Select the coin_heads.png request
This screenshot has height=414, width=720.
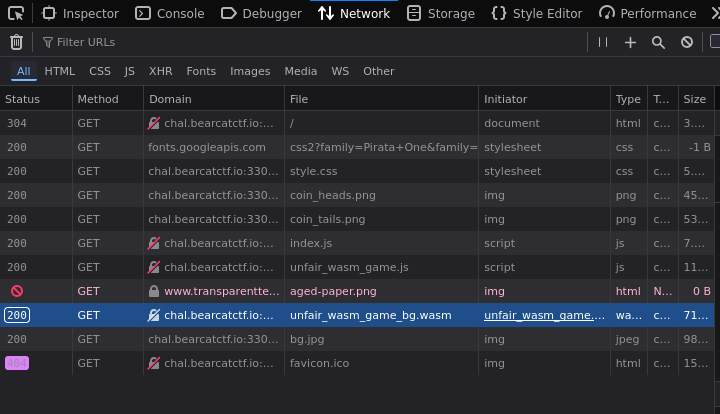pos(357,195)
